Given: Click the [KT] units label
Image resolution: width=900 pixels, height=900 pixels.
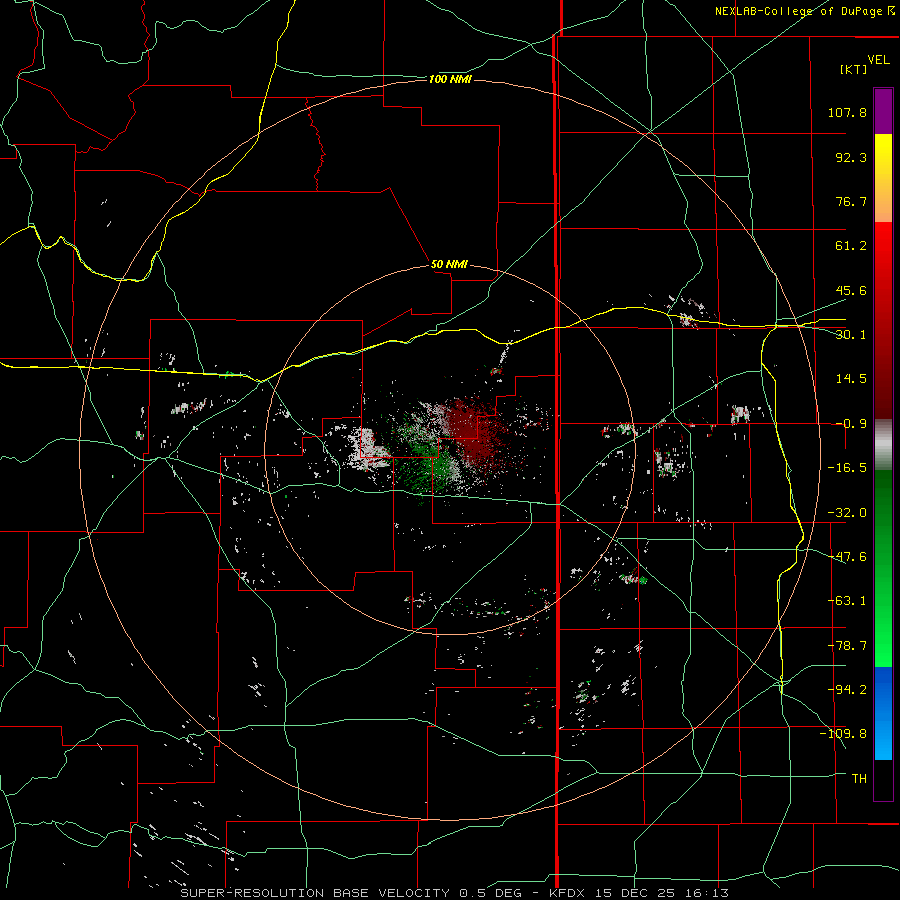Looking at the screenshot, I should [853, 69].
